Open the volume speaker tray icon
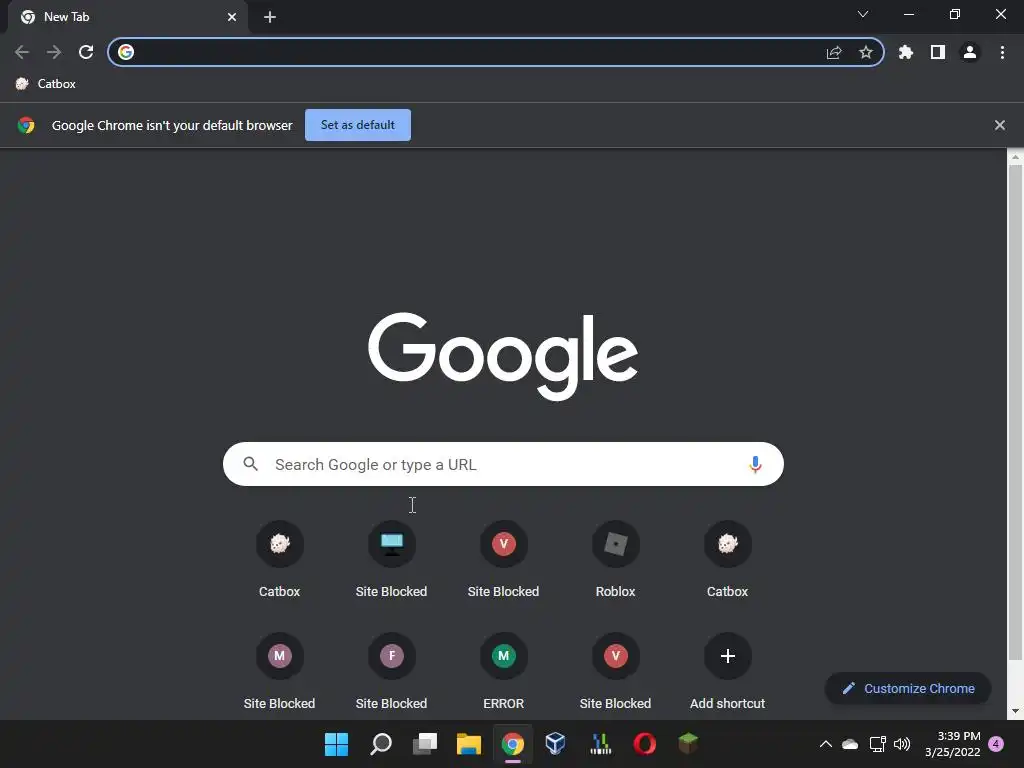This screenshot has width=1024, height=768. click(902, 744)
